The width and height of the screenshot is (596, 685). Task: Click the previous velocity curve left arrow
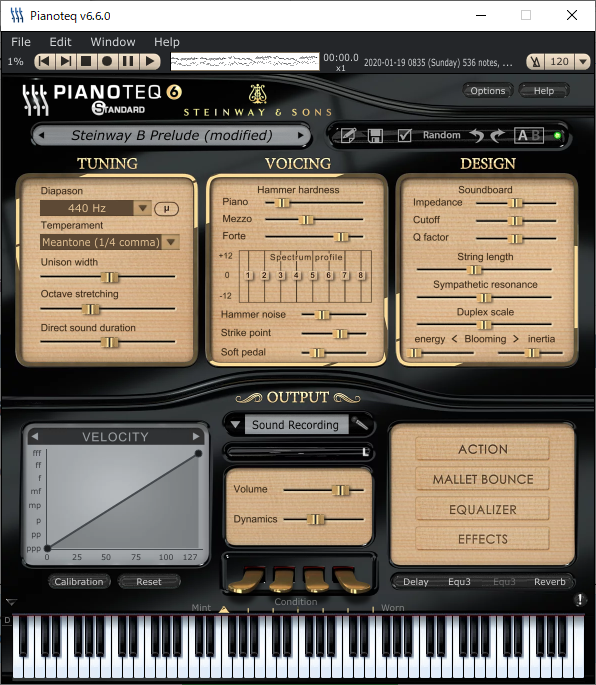click(x=35, y=436)
